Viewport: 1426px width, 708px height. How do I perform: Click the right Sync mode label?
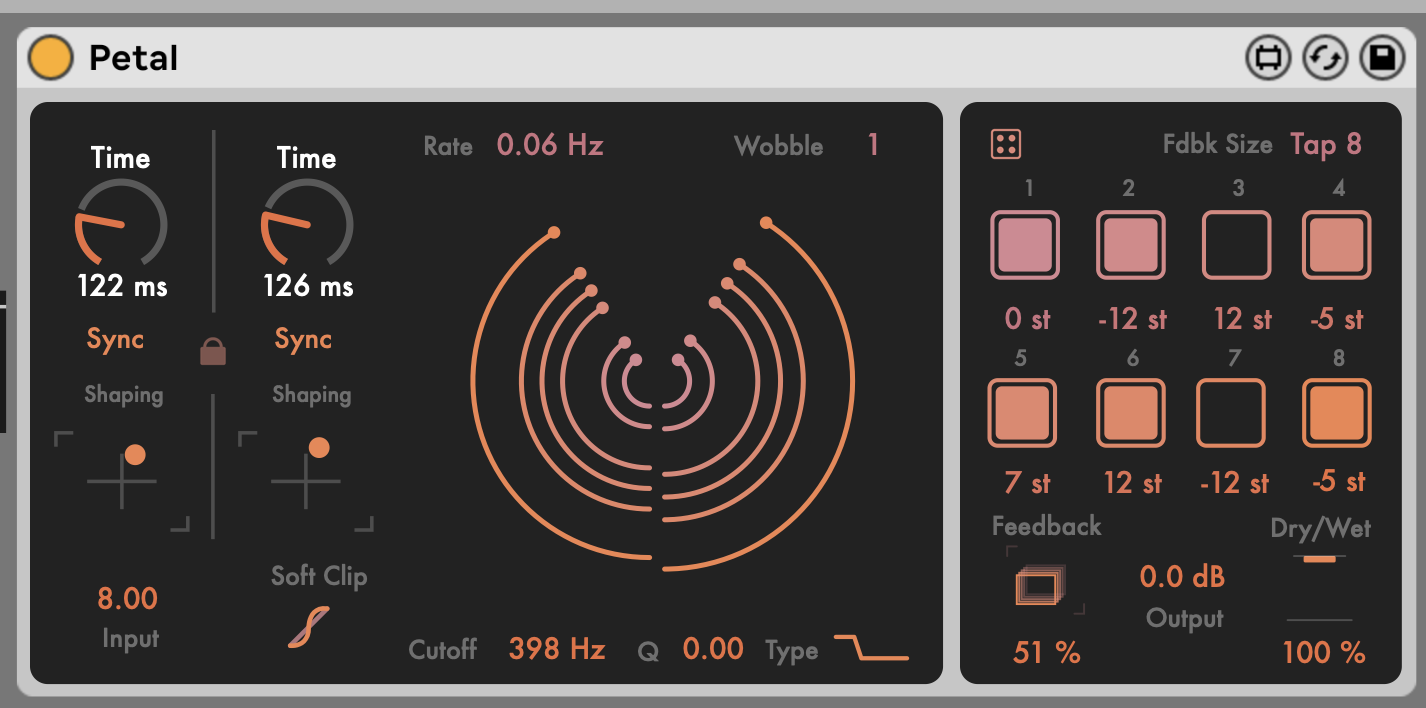click(x=303, y=340)
